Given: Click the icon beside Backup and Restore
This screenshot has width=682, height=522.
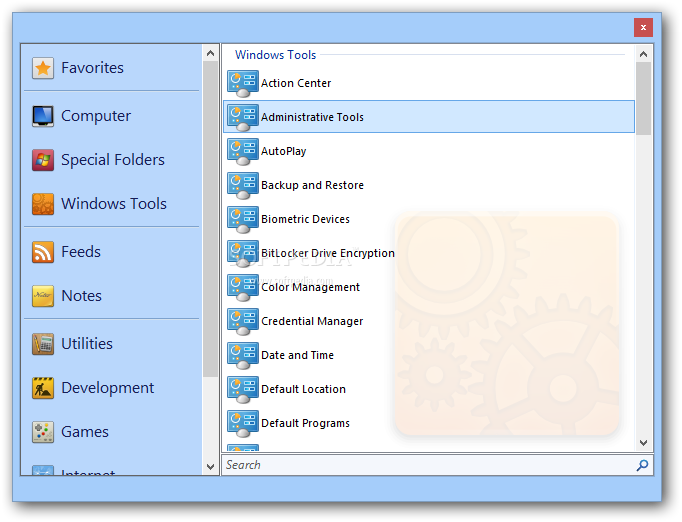Looking at the screenshot, I should tap(243, 185).
